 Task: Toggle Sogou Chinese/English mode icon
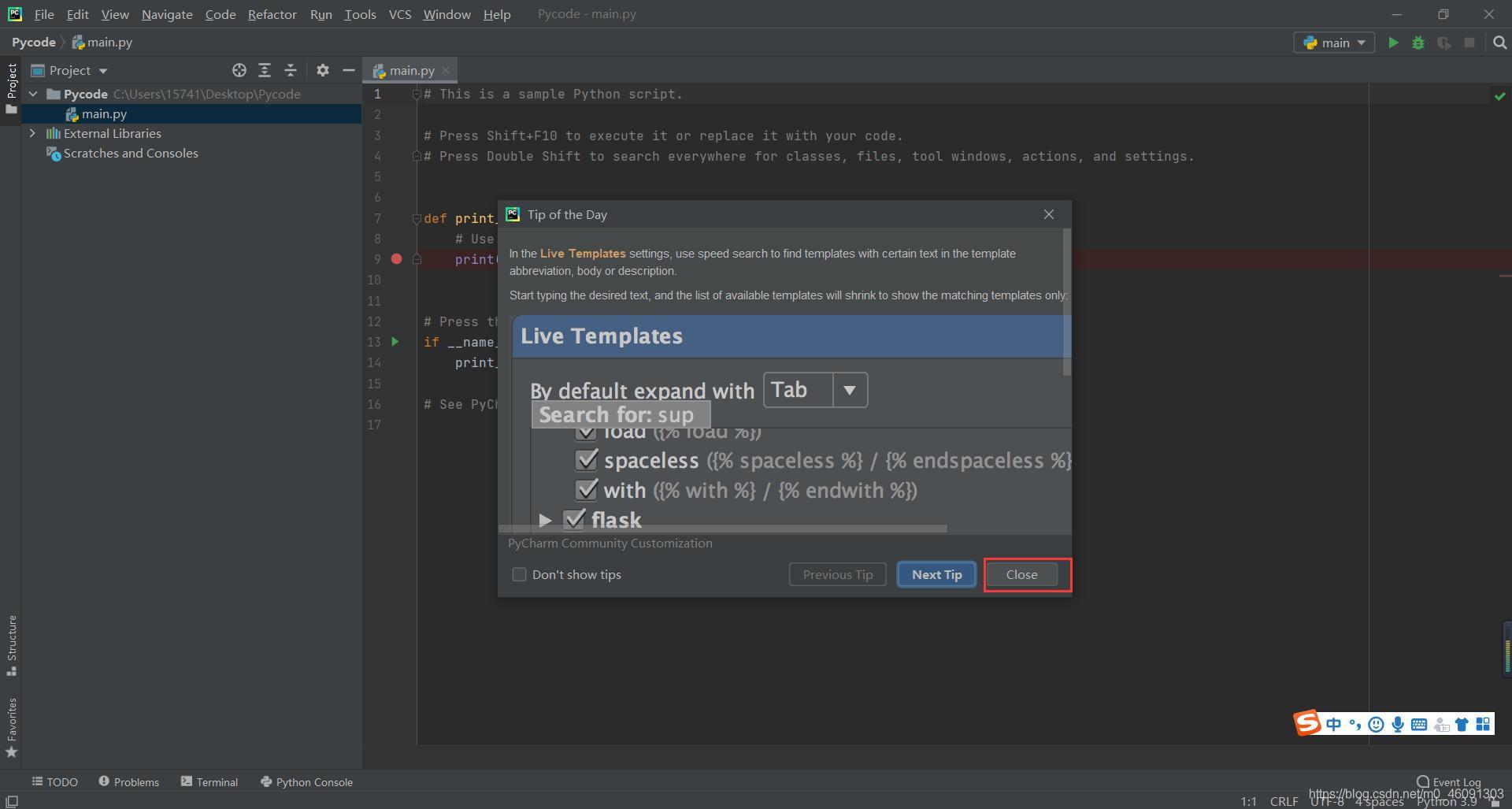[x=1333, y=725]
